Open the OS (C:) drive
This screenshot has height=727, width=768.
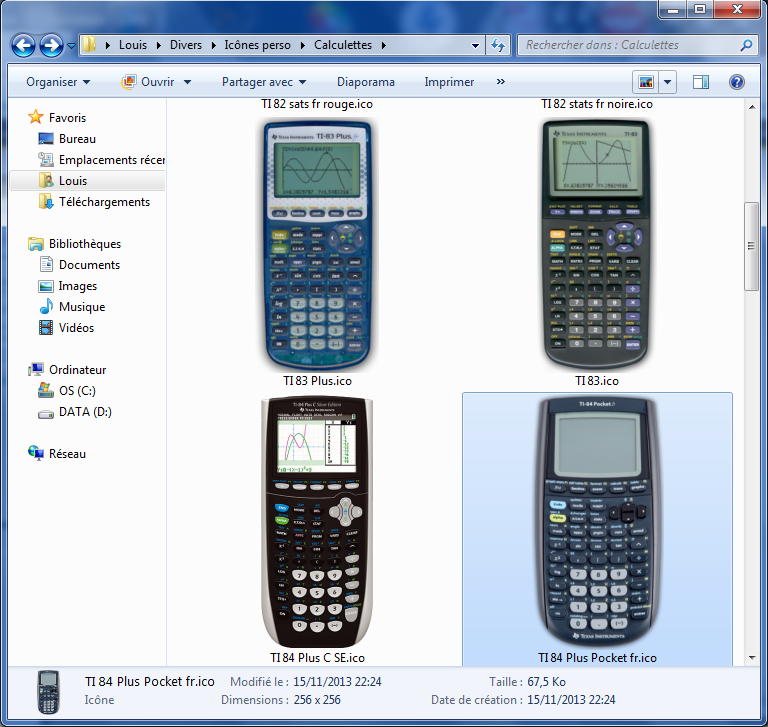67,390
